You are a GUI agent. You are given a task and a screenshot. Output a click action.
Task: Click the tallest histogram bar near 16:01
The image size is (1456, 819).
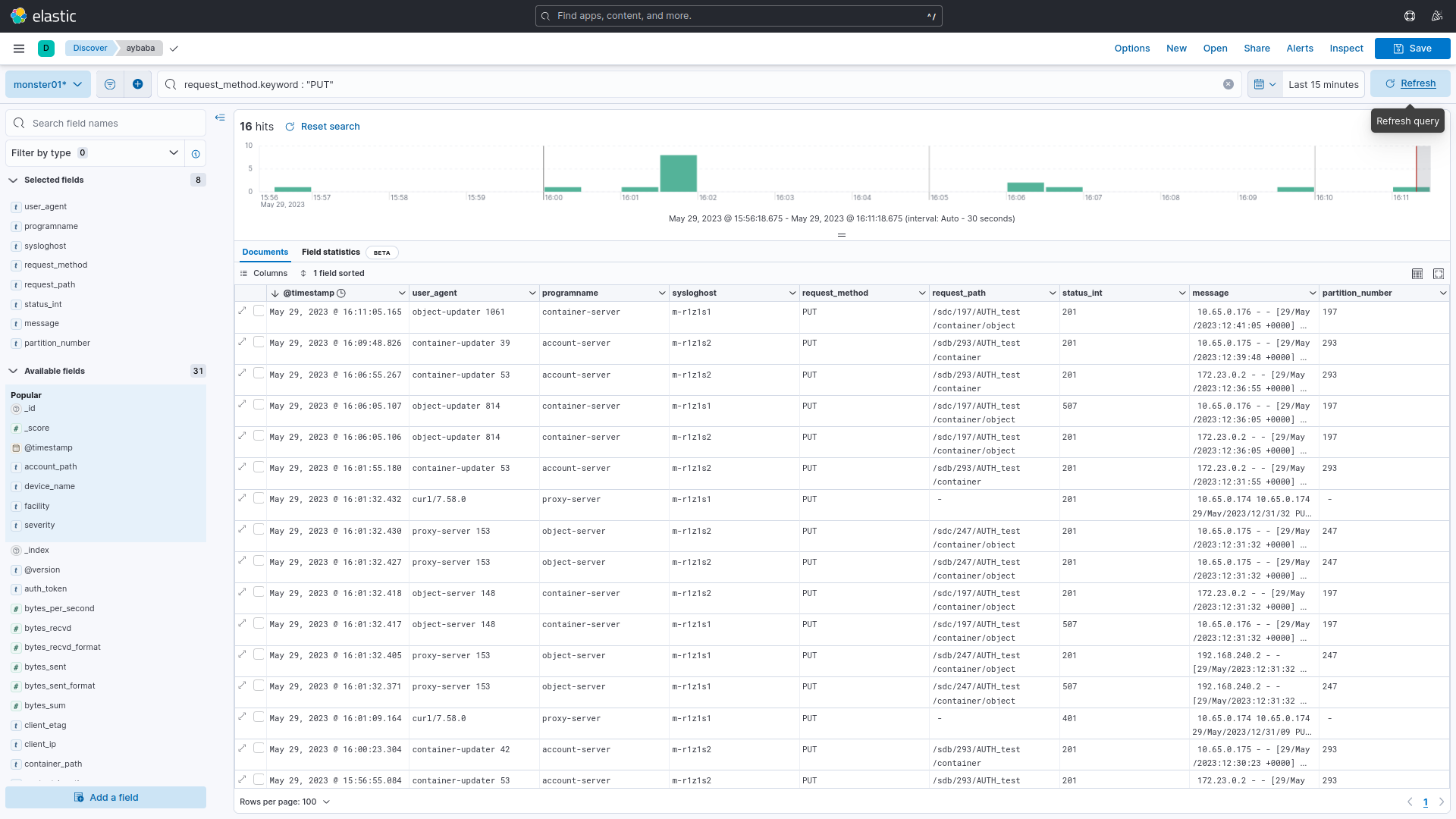click(x=678, y=174)
